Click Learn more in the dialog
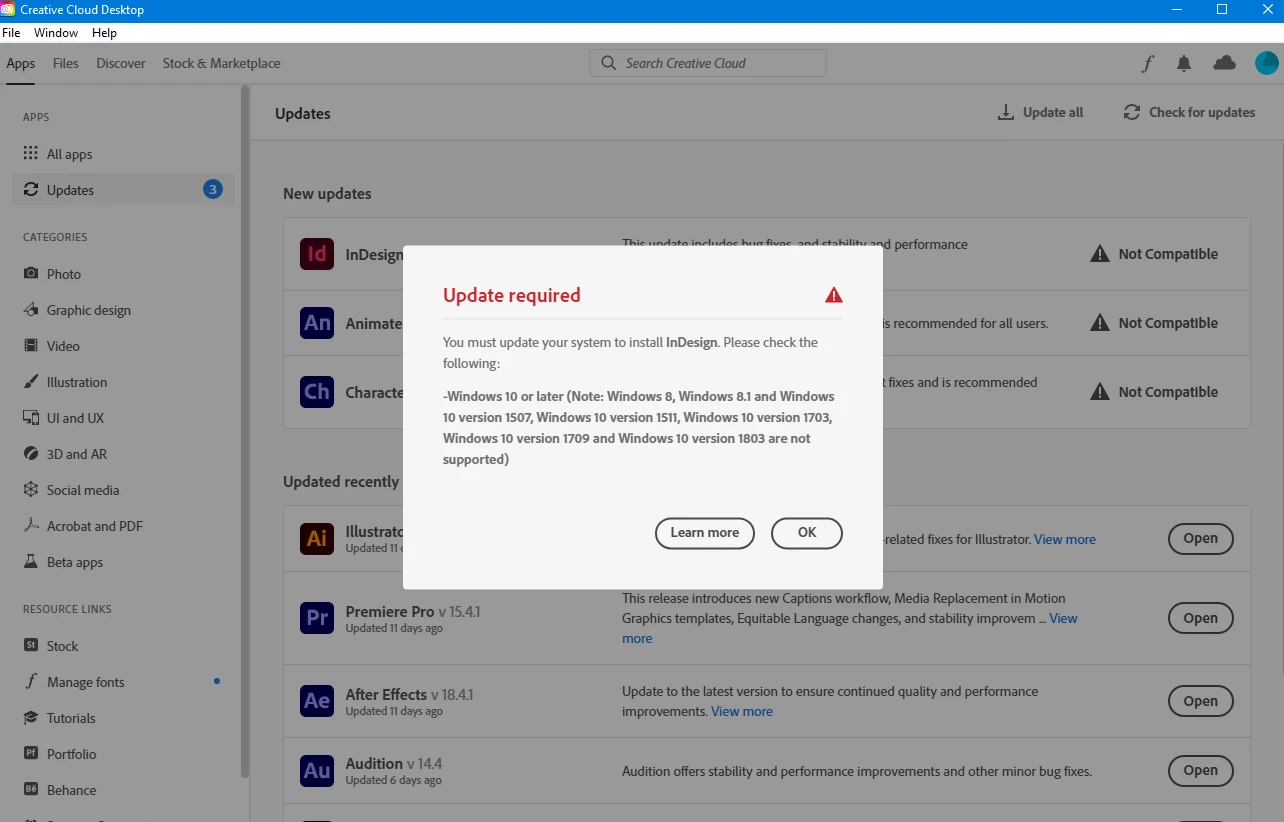The height and width of the screenshot is (822, 1284). tap(705, 533)
